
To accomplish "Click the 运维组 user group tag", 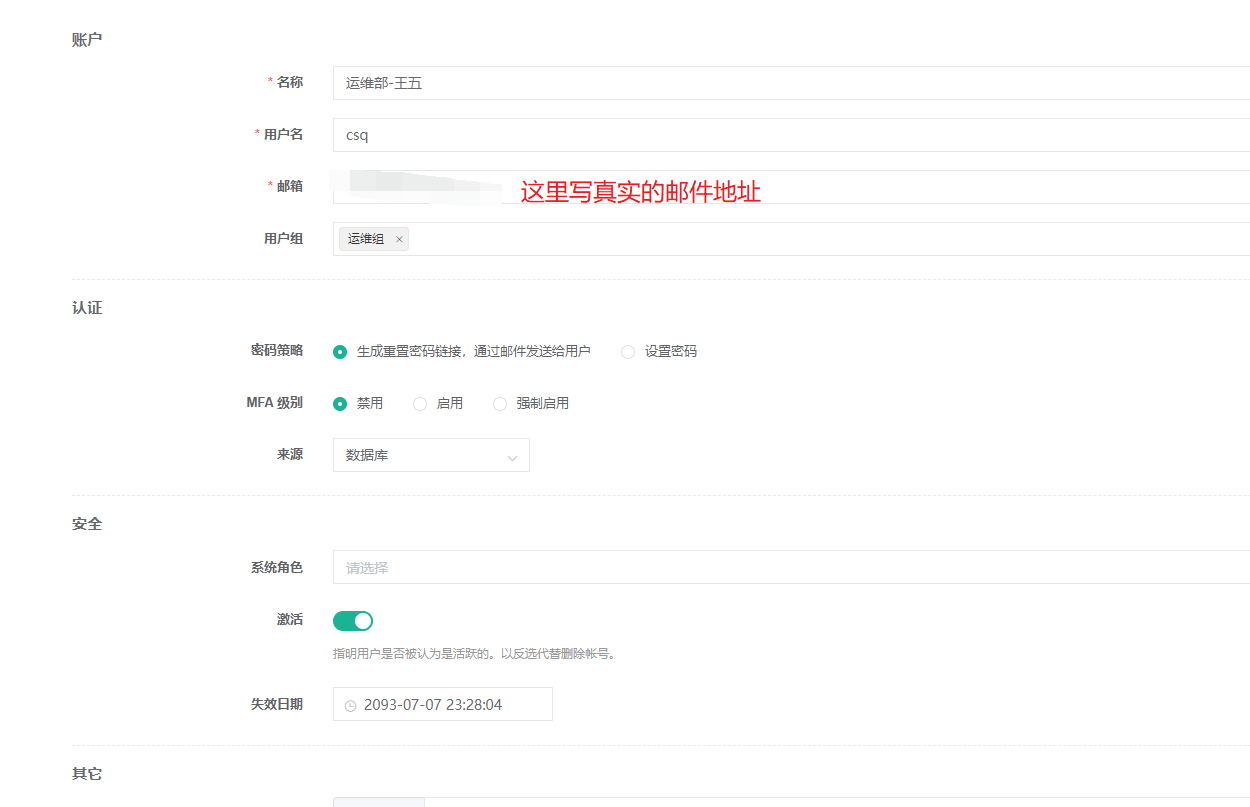I will (x=374, y=239).
